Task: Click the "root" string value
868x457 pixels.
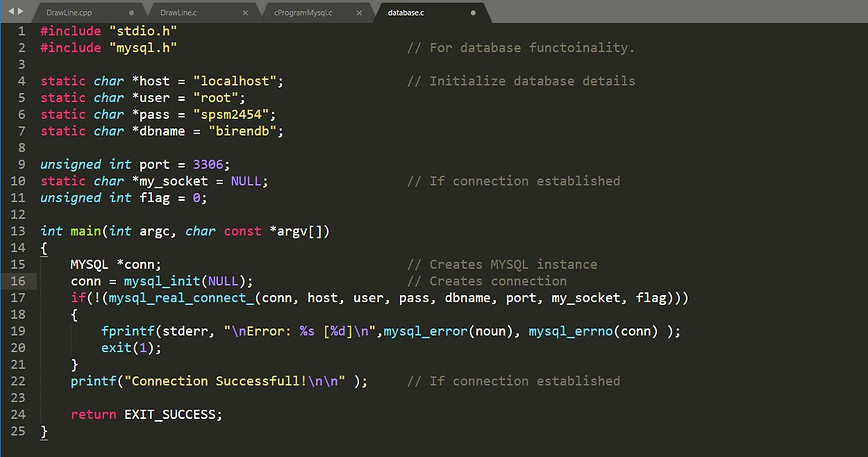Action: click(x=215, y=98)
